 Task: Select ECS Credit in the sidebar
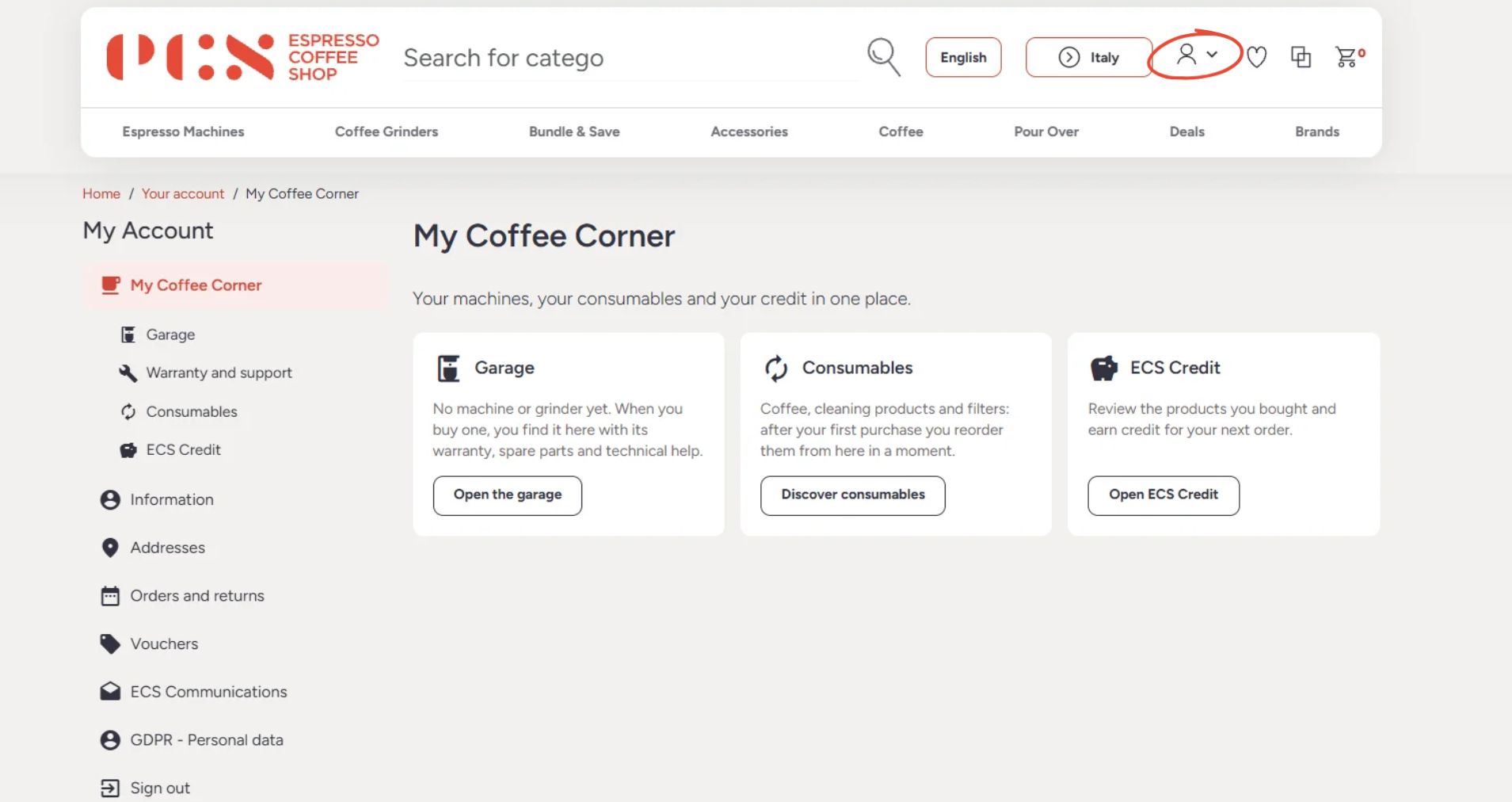170,450
